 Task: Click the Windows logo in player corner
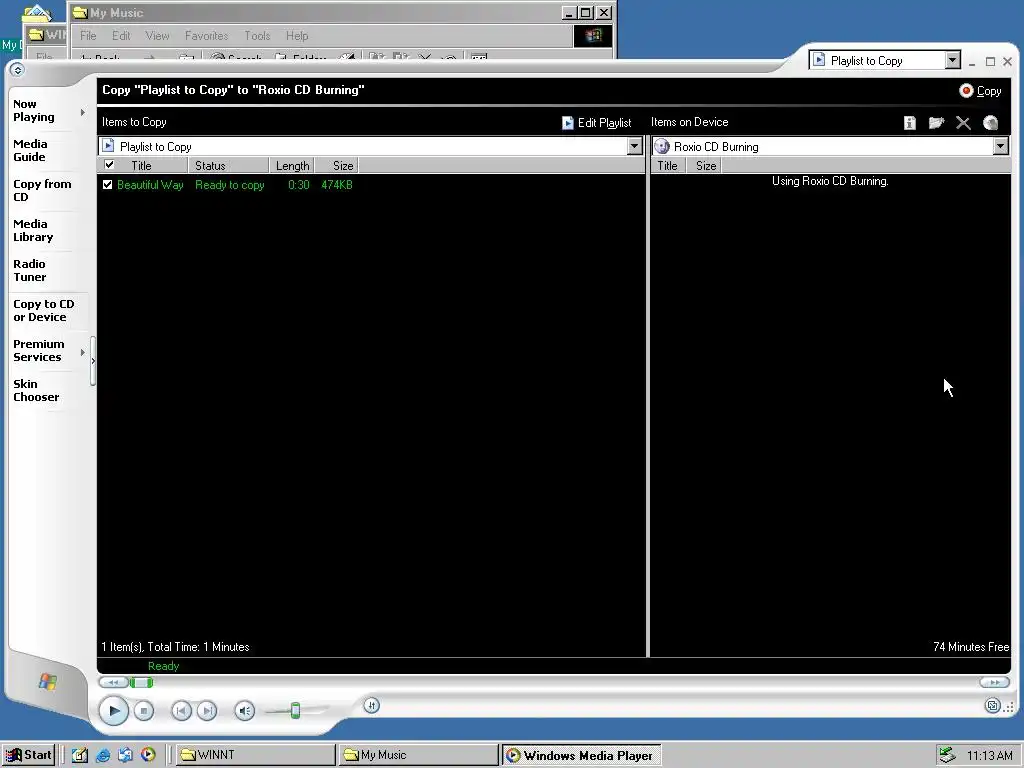pos(48,682)
